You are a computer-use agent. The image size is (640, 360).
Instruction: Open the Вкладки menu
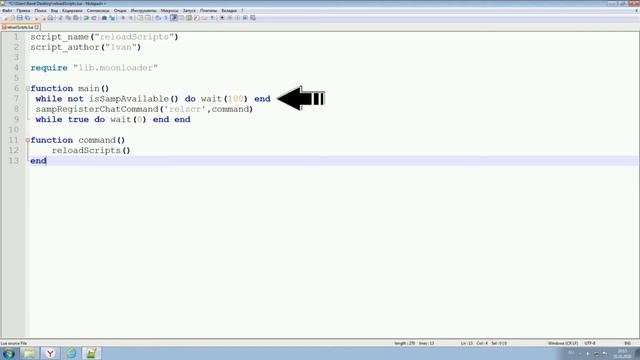pyautogui.click(x=229, y=11)
